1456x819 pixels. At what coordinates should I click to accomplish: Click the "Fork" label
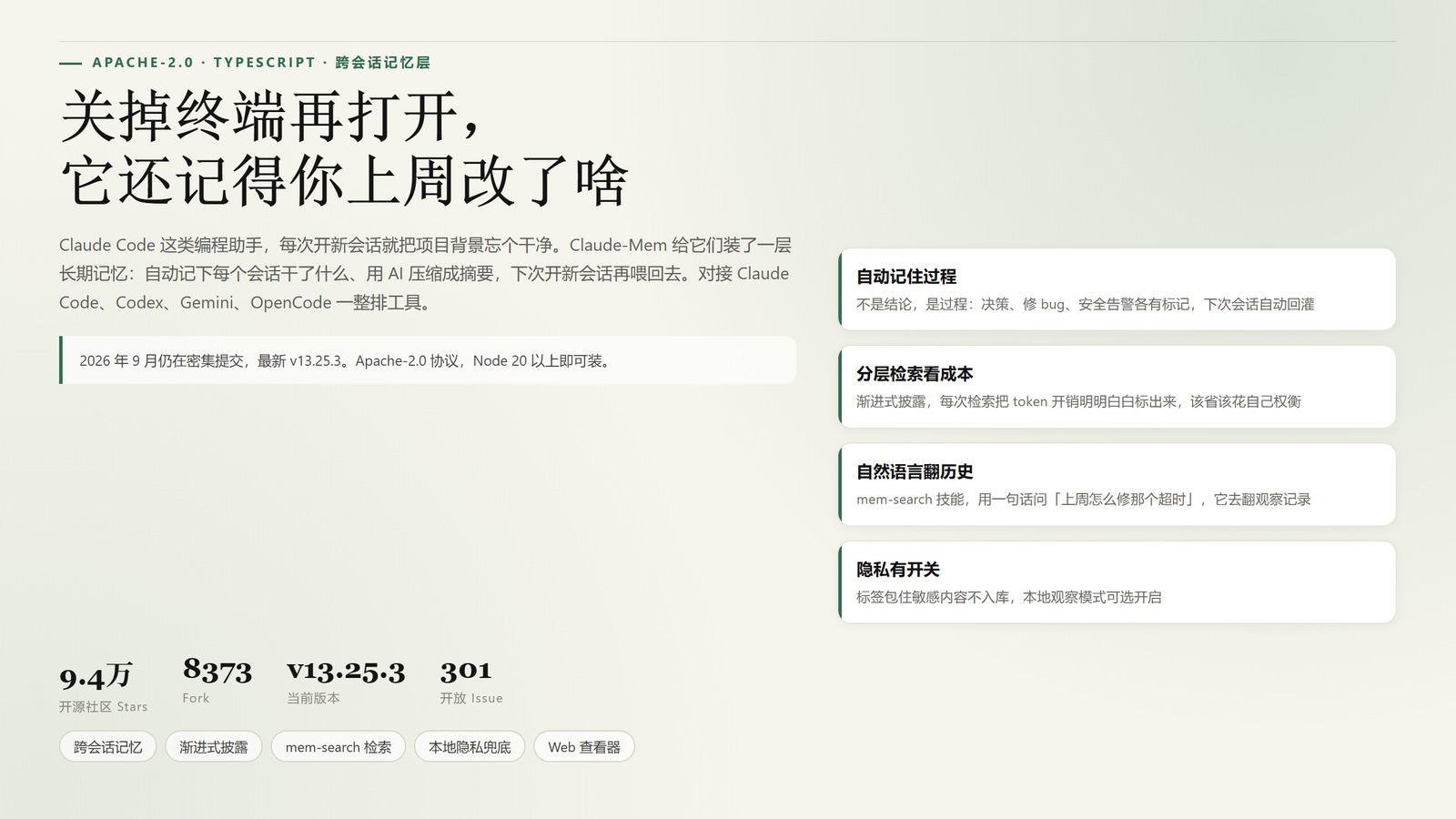[x=196, y=698]
